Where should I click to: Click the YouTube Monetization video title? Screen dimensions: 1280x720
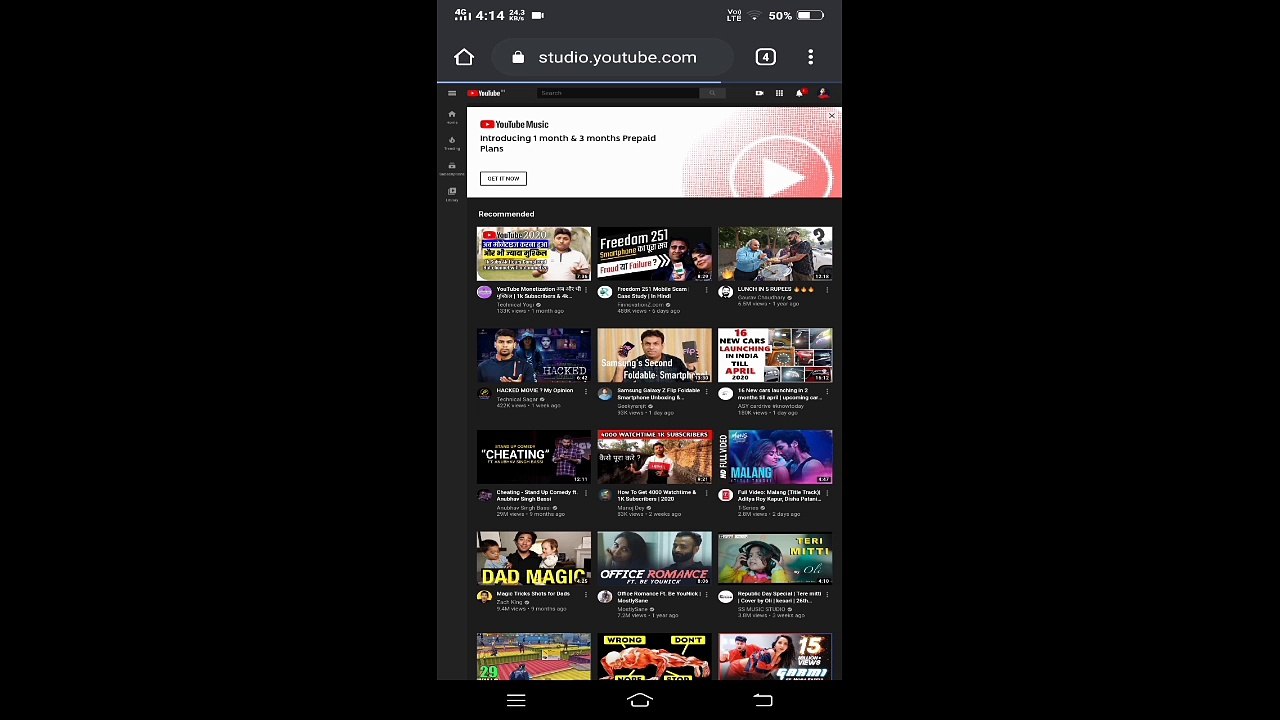(x=538, y=293)
